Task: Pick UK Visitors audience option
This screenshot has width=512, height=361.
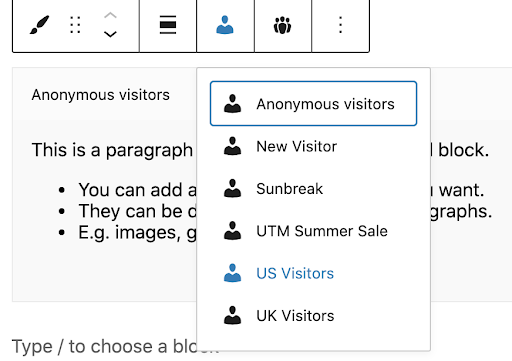Action: point(313,316)
